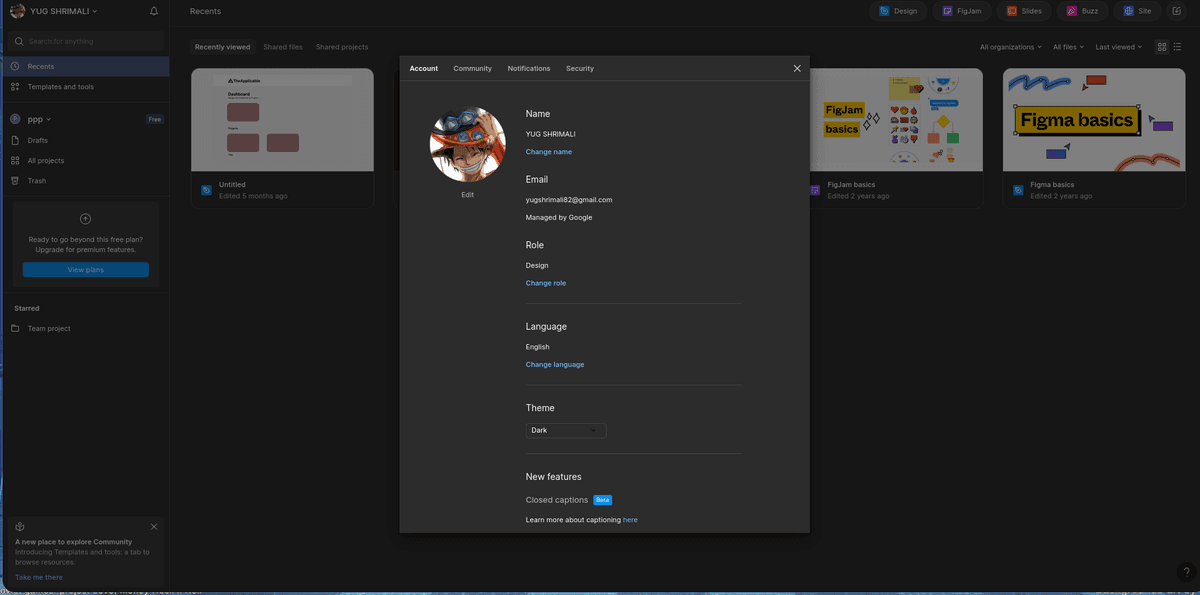This screenshot has width=1200, height=595.
Task: Click the Change name link
Action: pos(548,152)
